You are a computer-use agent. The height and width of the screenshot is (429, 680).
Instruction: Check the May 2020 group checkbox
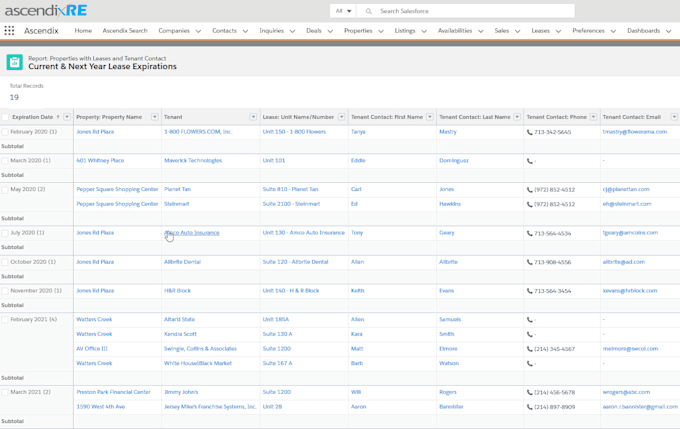pos(5,190)
